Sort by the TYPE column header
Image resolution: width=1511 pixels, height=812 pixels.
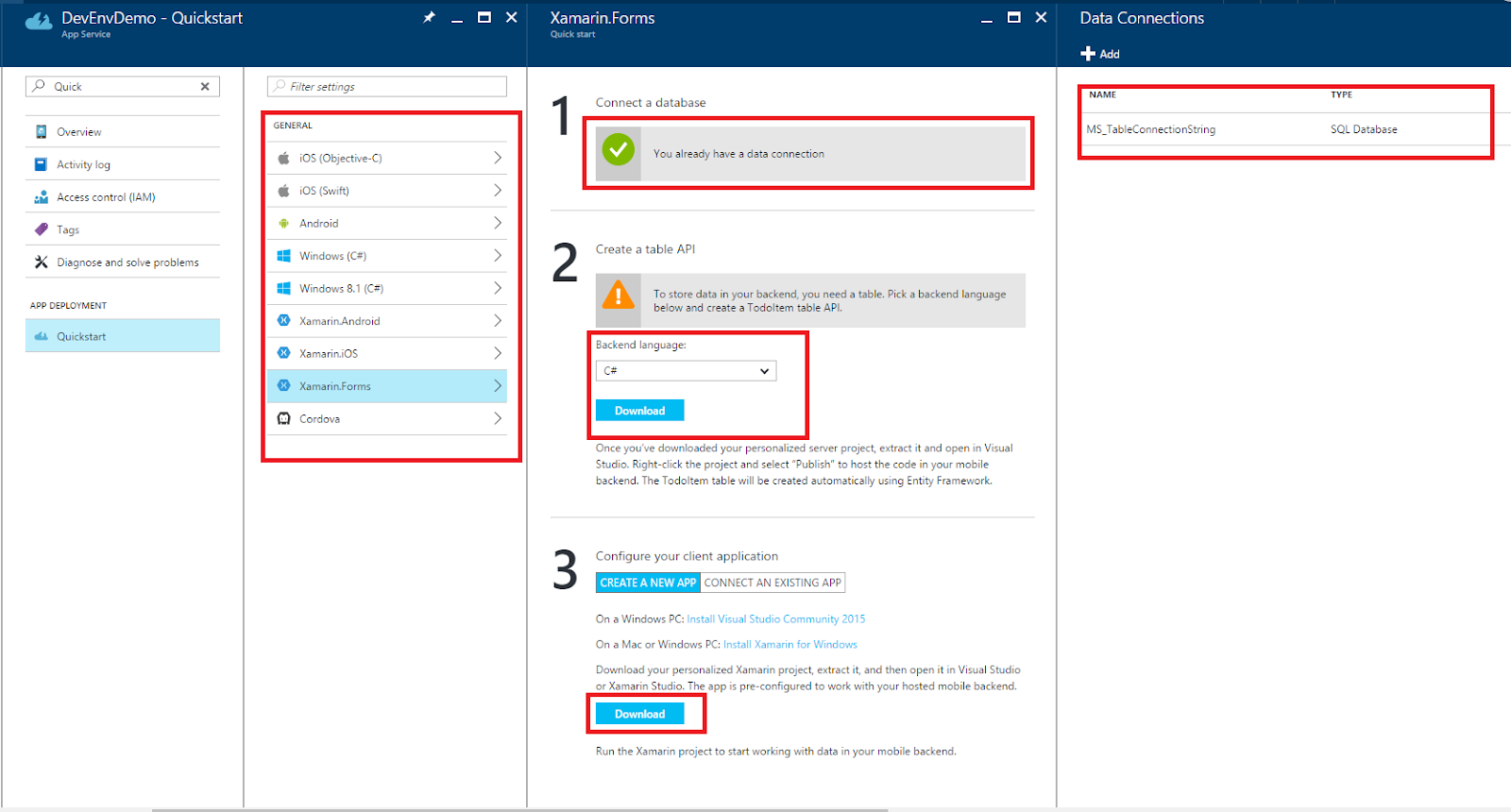click(x=1341, y=94)
